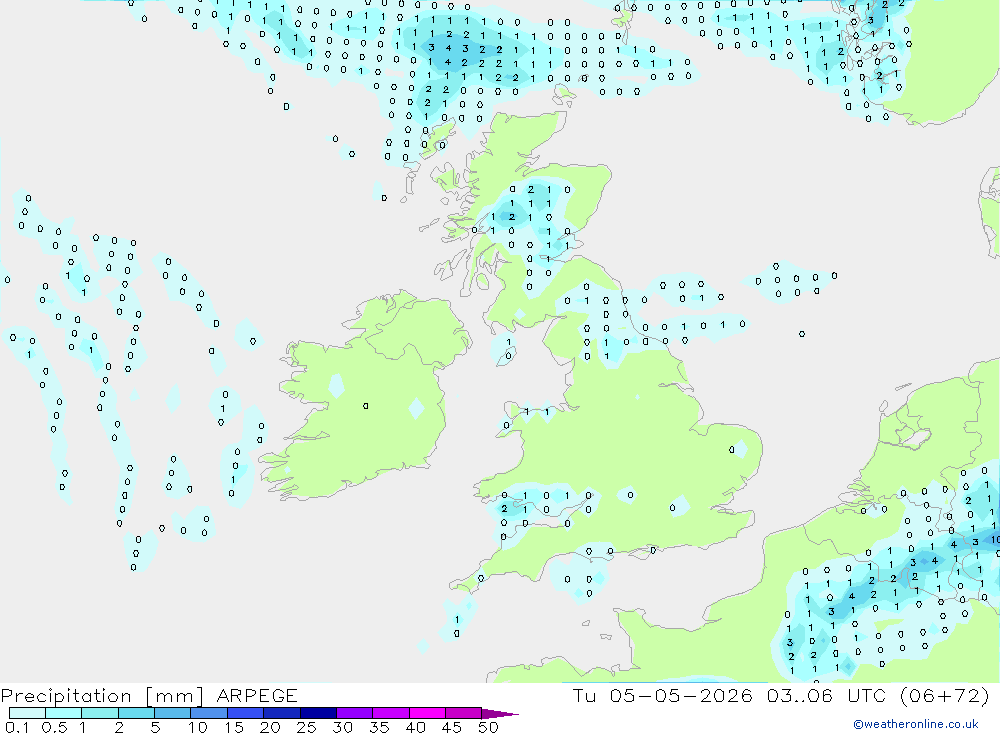The height and width of the screenshot is (733, 1000).
Task: Click the legend swatch between 0.5 and 1
Action: 64,713
